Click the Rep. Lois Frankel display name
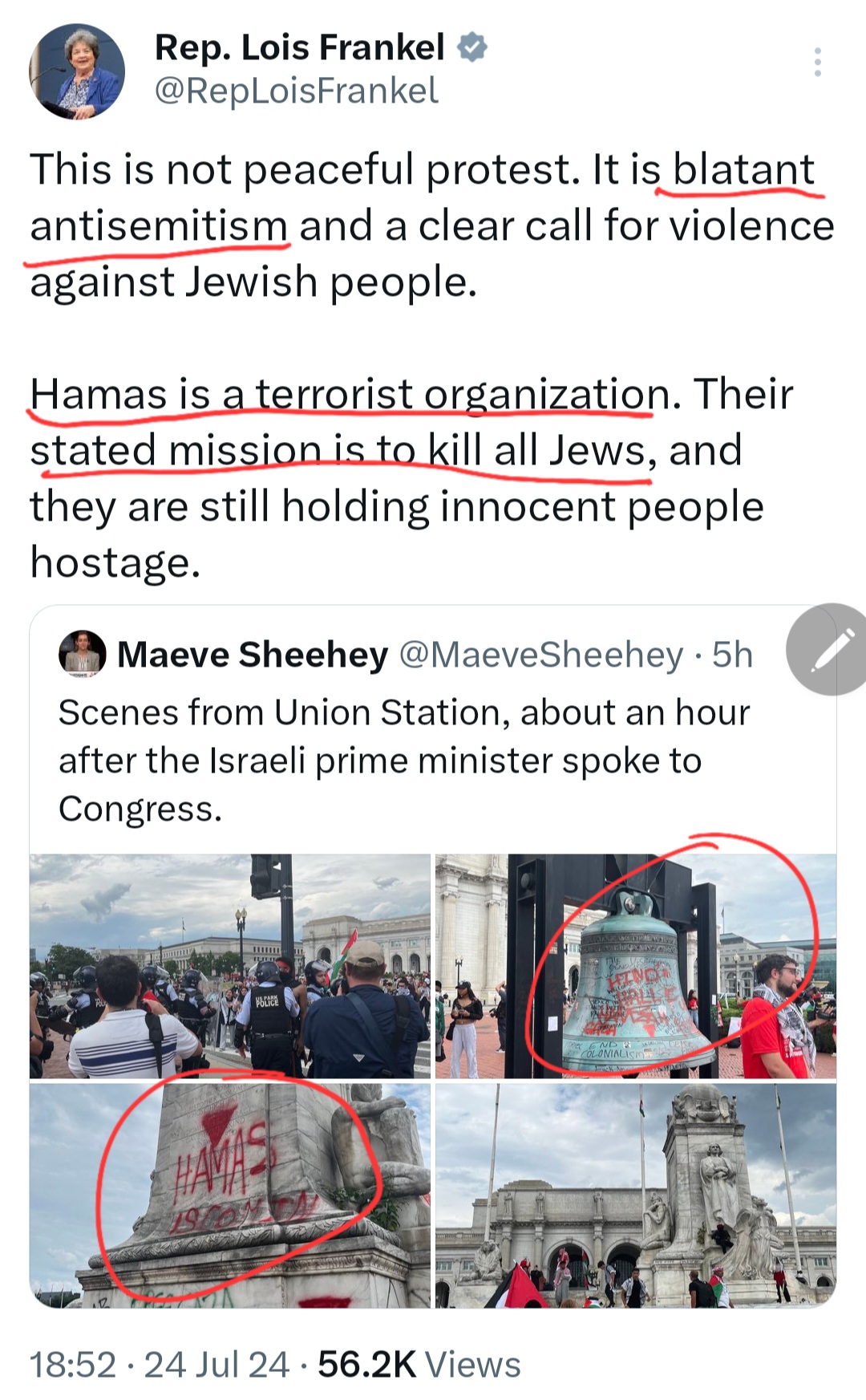 (x=299, y=47)
